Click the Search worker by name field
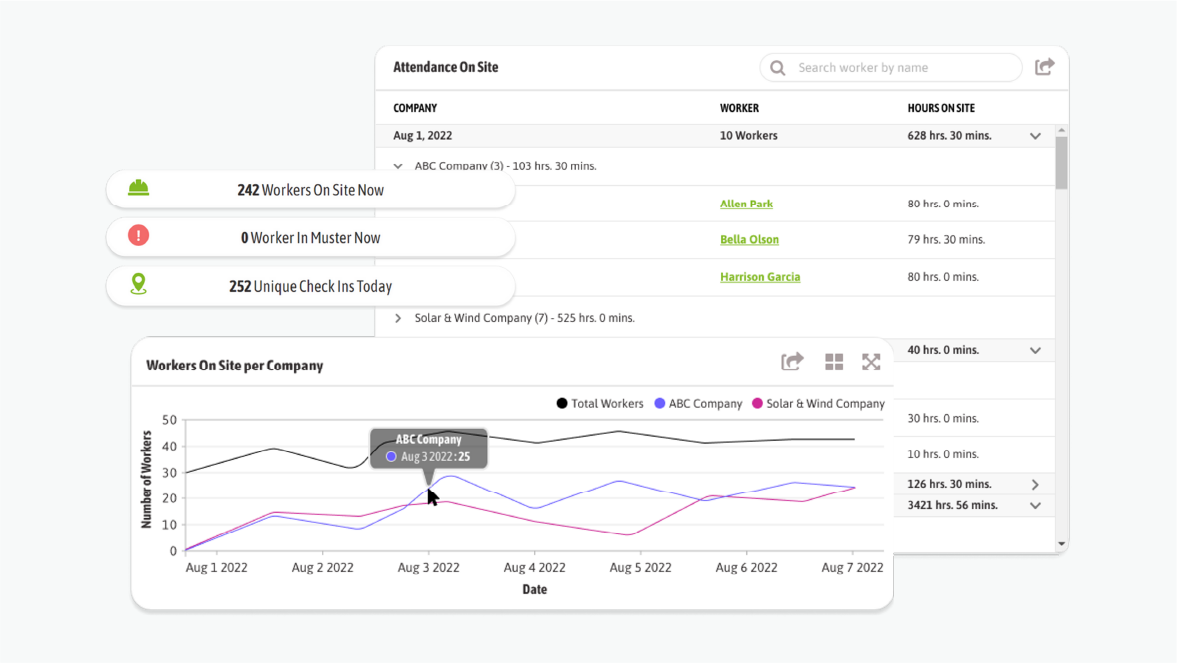The height and width of the screenshot is (663, 1177). pyautogui.click(x=900, y=68)
